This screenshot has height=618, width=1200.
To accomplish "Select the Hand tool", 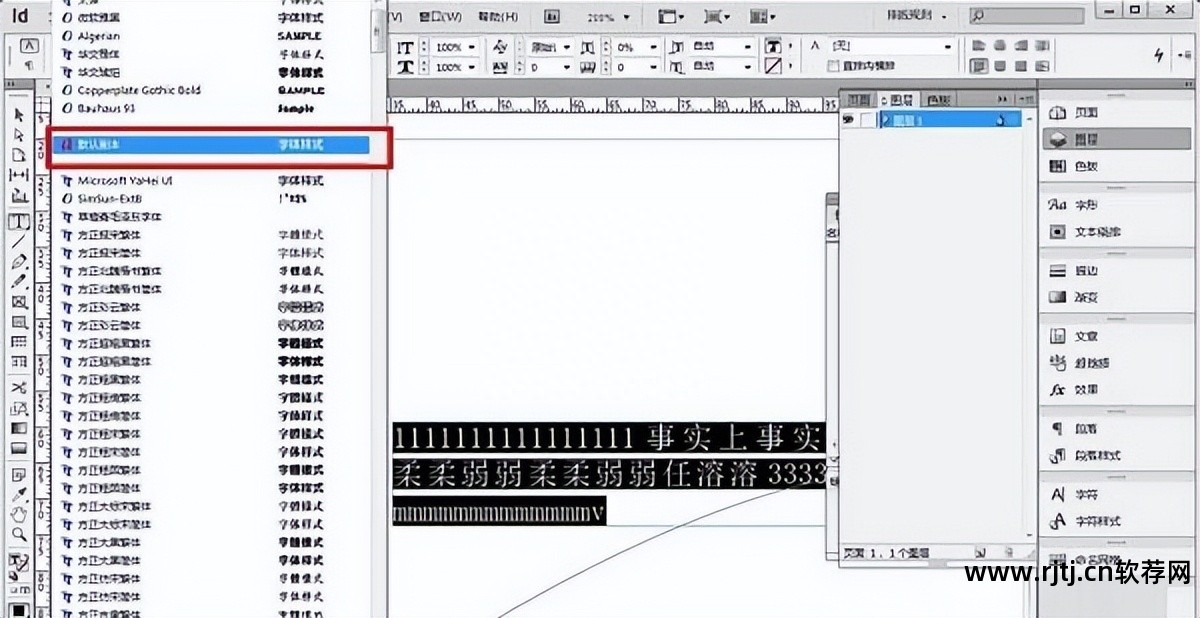I will coord(18,514).
